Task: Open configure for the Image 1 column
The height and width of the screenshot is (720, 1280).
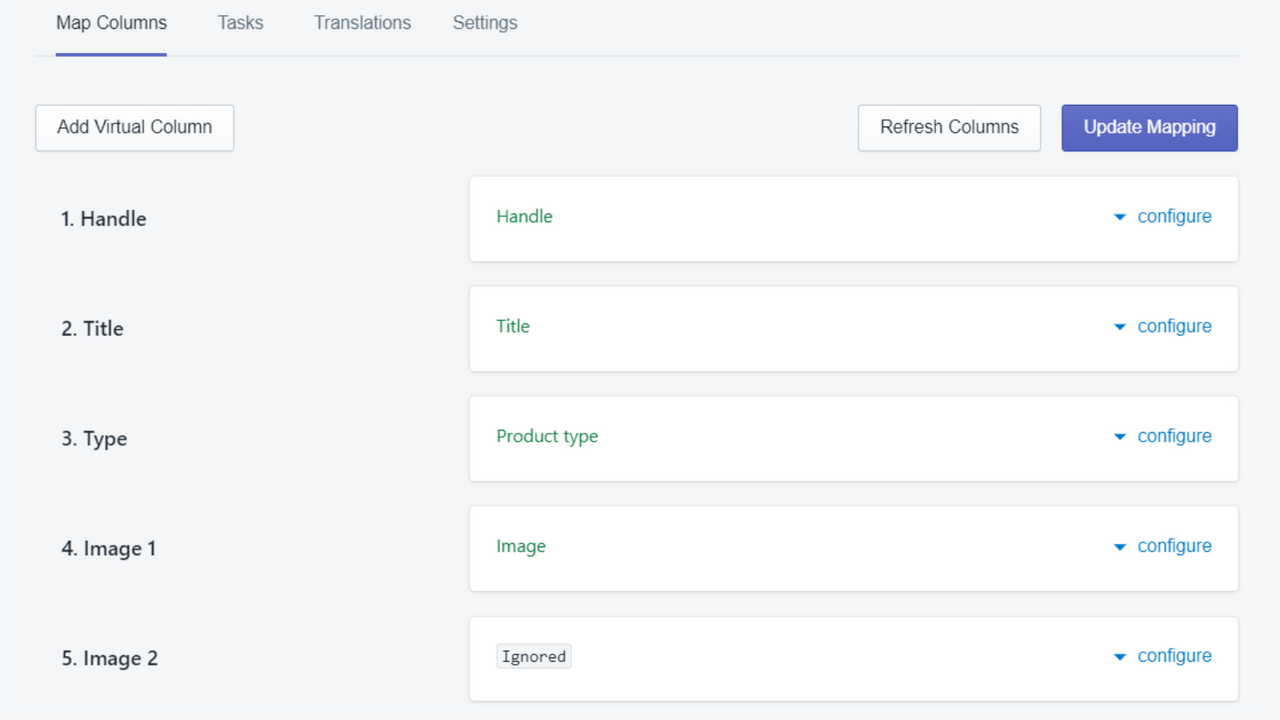Action: click(1174, 546)
